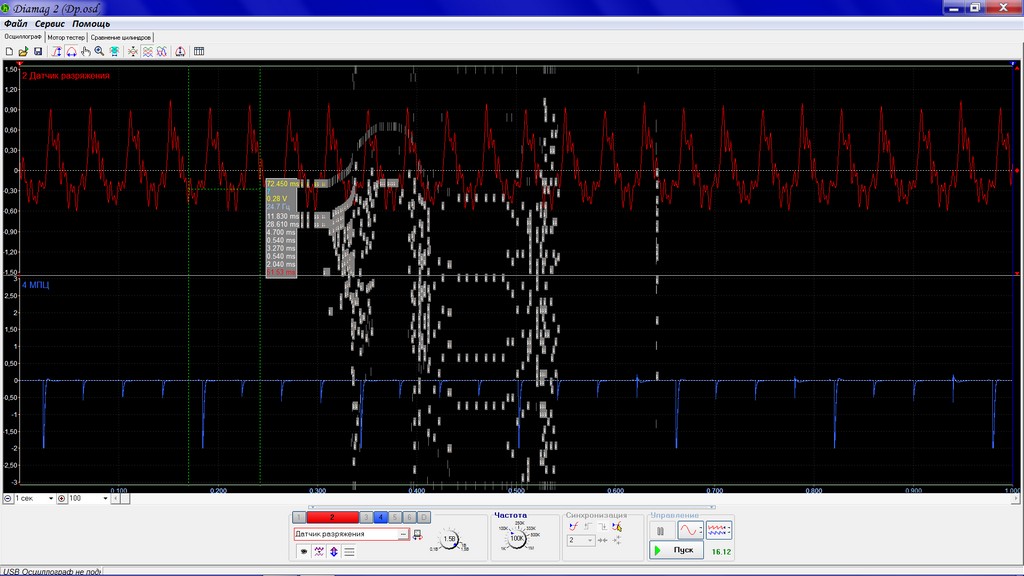Click the red-green crosshair marker toolbar icon

[133, 52]
